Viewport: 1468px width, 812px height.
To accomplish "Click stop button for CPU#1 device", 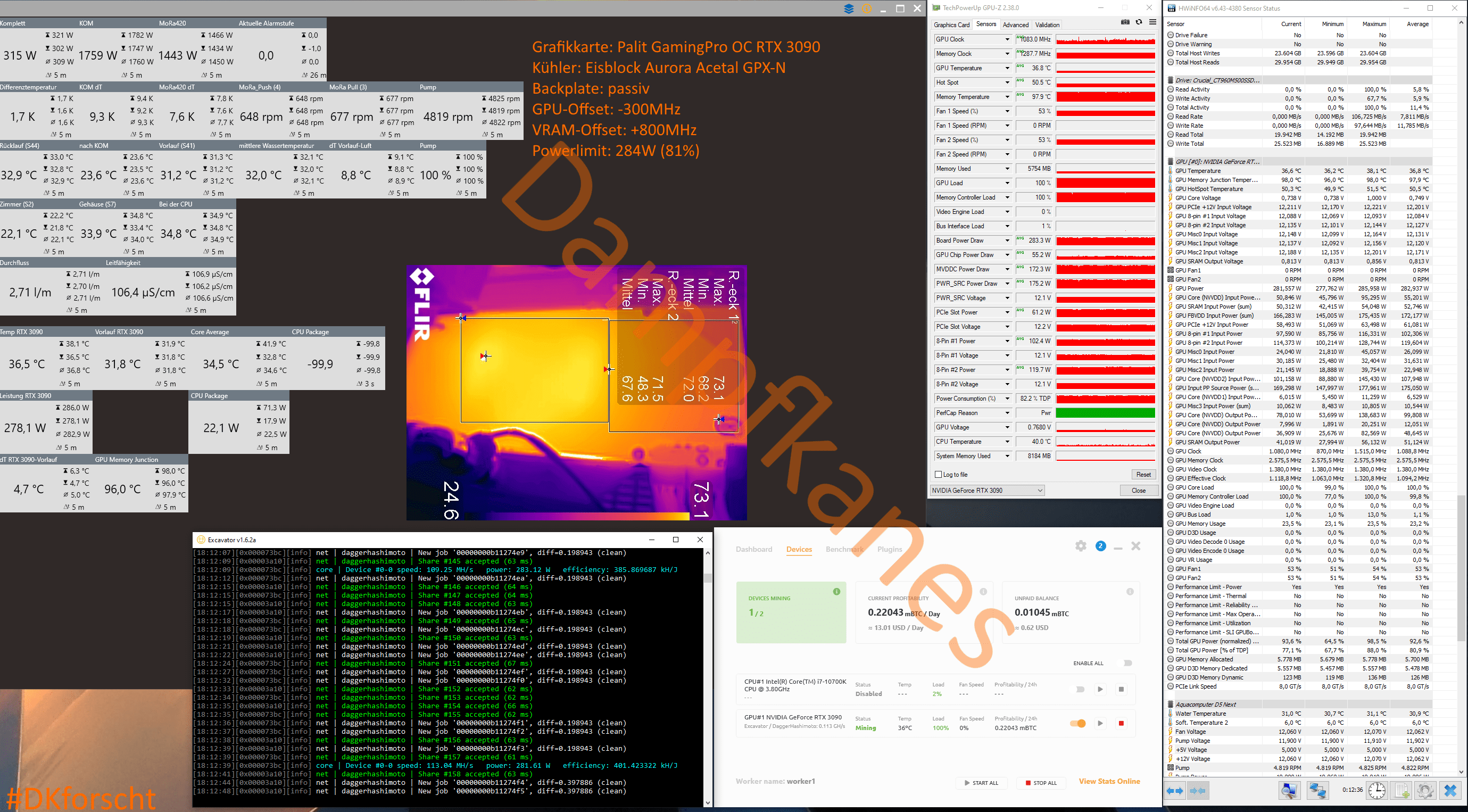I will 1121,689.
